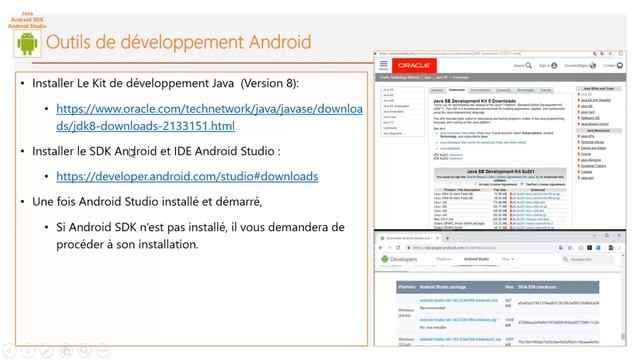Go to next slide with slideshow arrow

tap(28, 350)
